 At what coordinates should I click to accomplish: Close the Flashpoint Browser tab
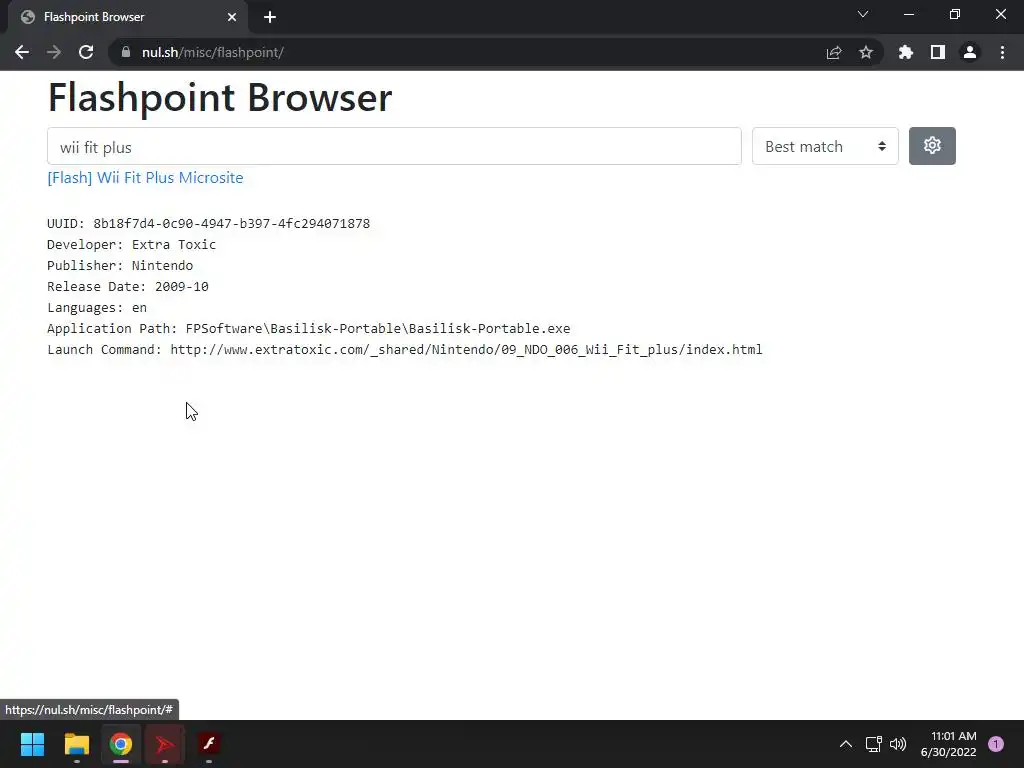pos(231,17)
